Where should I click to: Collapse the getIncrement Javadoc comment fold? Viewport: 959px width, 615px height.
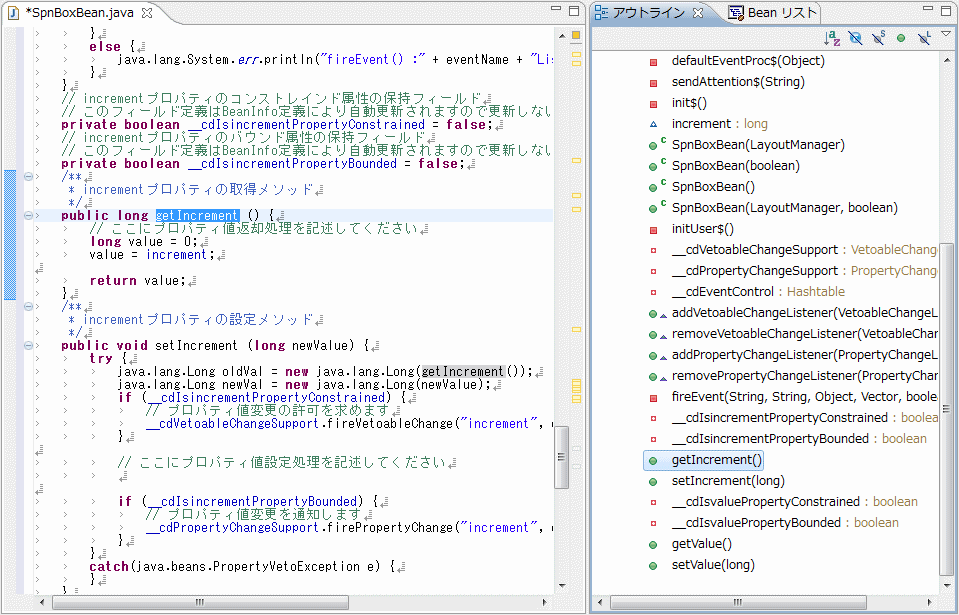pos(28,177)
